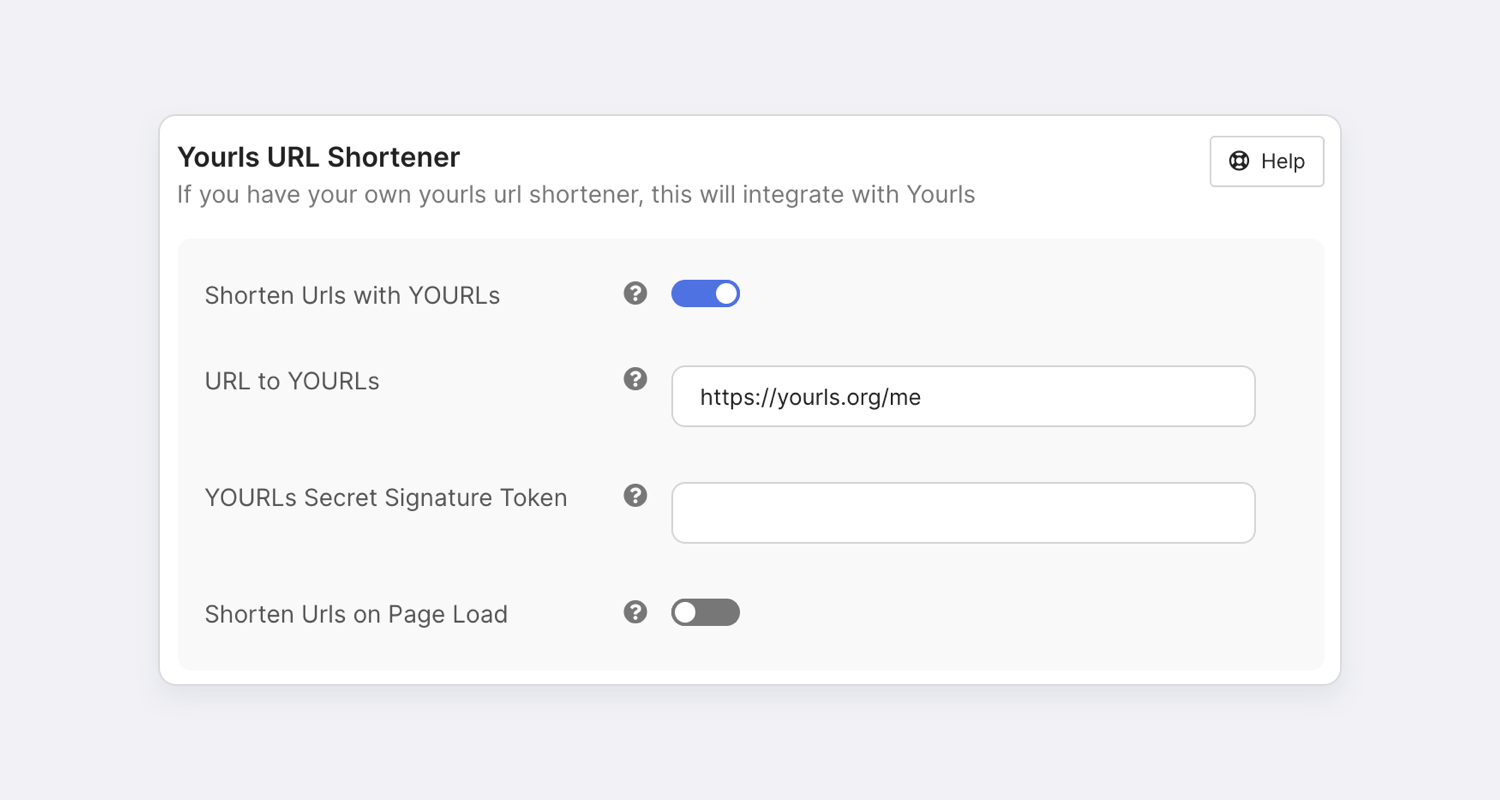Click help icon for Shorten Urls on Page Load
Image resolution: width=1500 pixels, height=800 pixels.
click(x=635, y=611)
